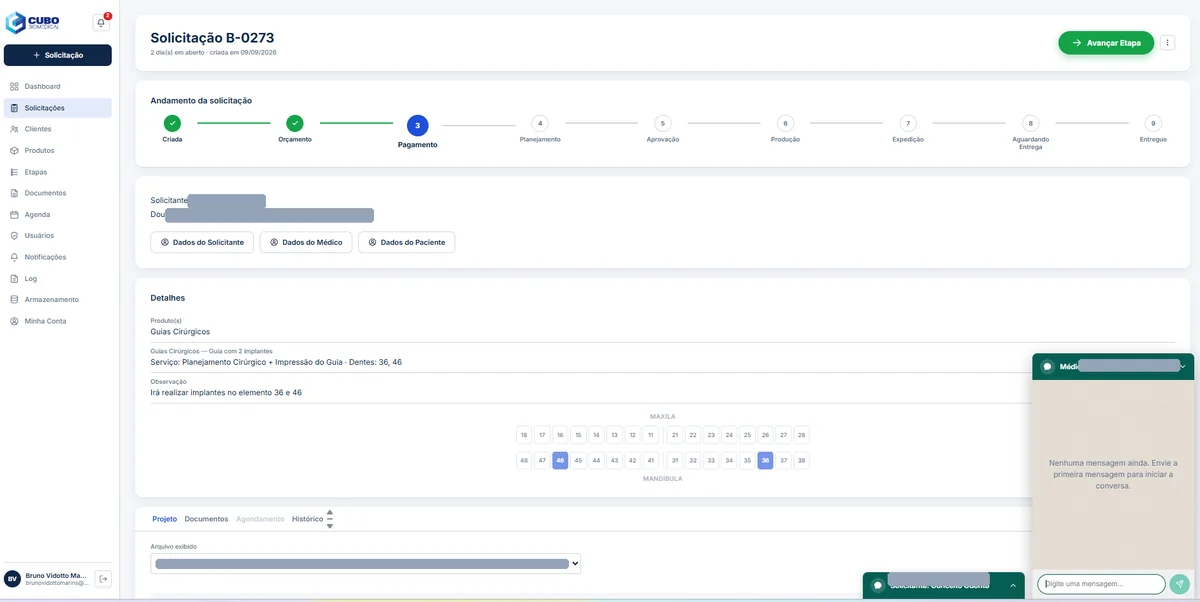Click the Clientes people icon

[14, 129]
